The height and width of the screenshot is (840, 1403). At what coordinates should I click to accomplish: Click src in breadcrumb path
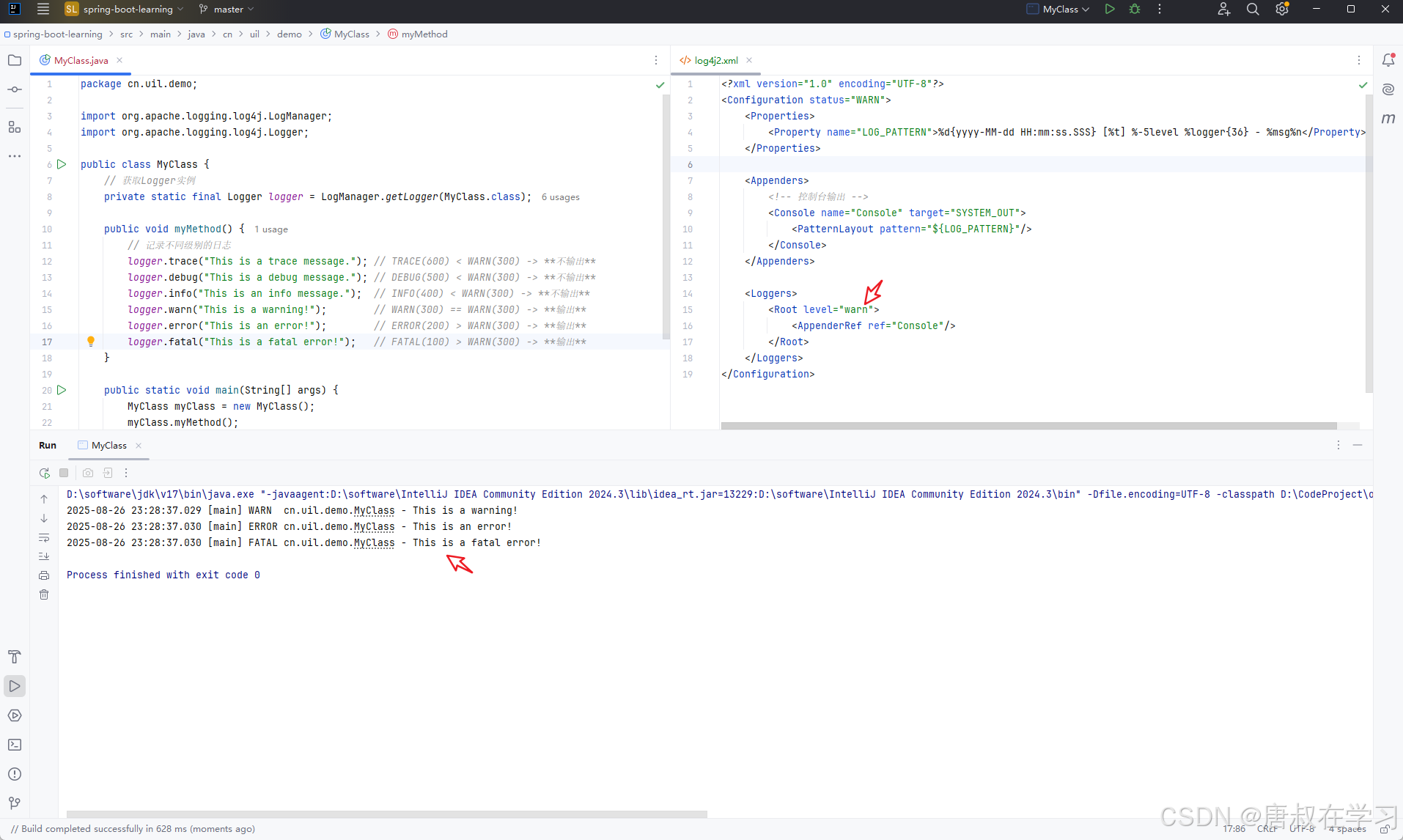tap(126, 34)
